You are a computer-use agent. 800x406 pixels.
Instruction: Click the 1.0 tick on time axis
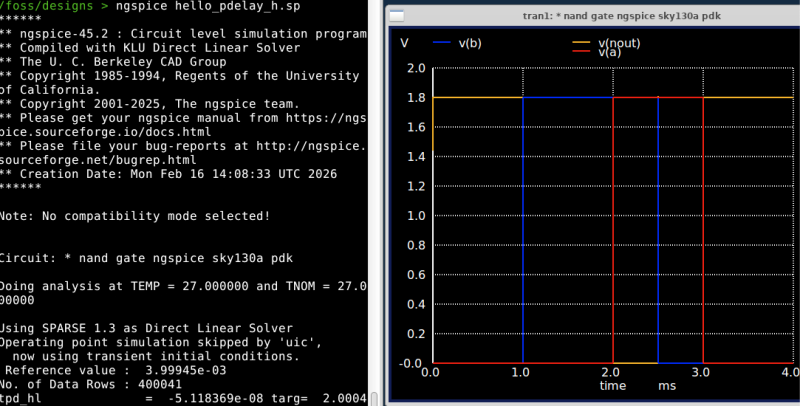521,372
